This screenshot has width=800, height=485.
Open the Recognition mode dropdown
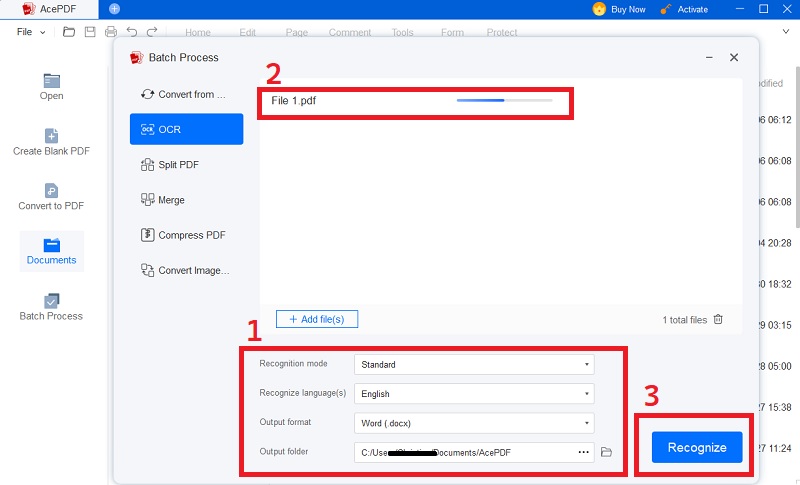point(474,365)
